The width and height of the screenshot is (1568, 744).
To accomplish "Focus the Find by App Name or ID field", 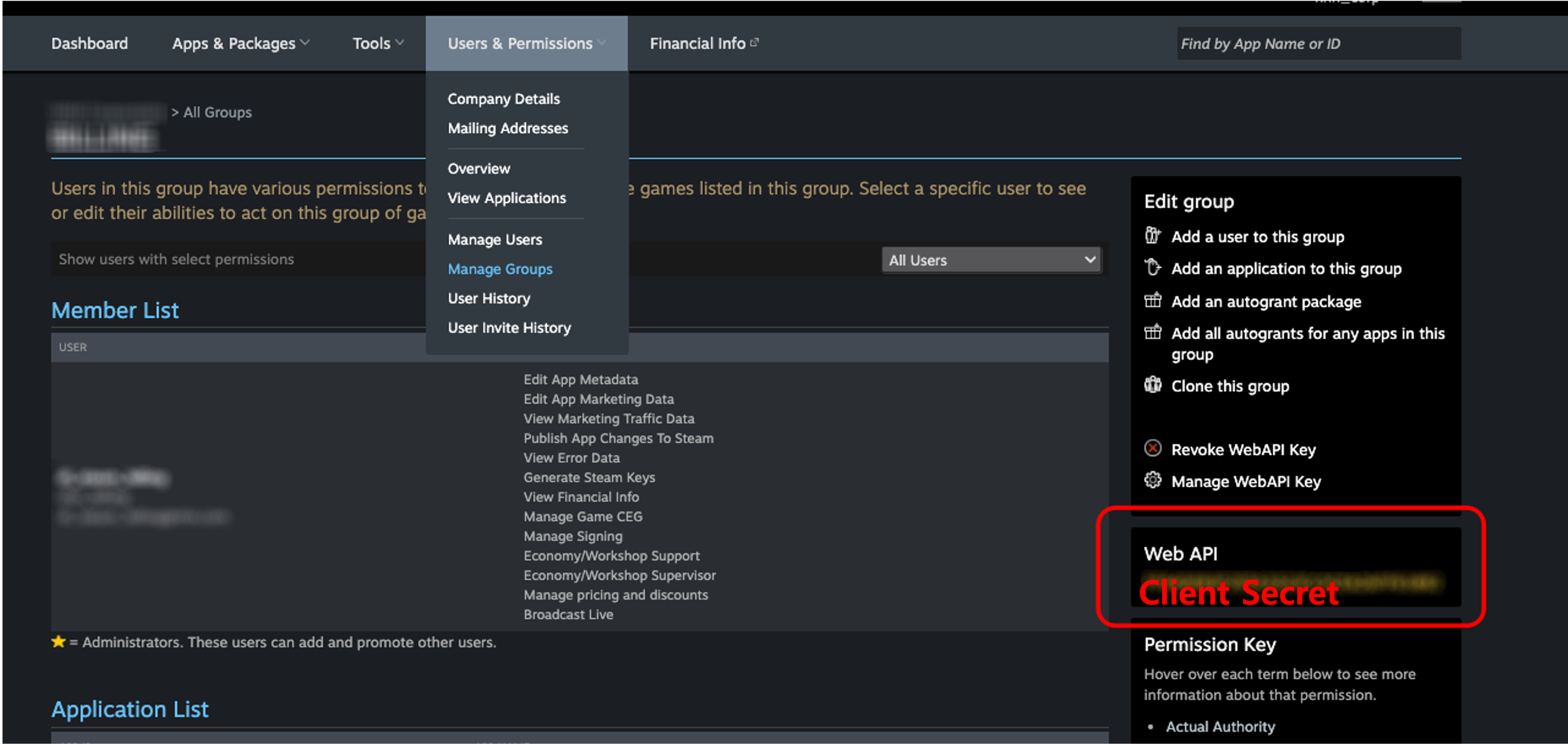I will [1318, 43].
